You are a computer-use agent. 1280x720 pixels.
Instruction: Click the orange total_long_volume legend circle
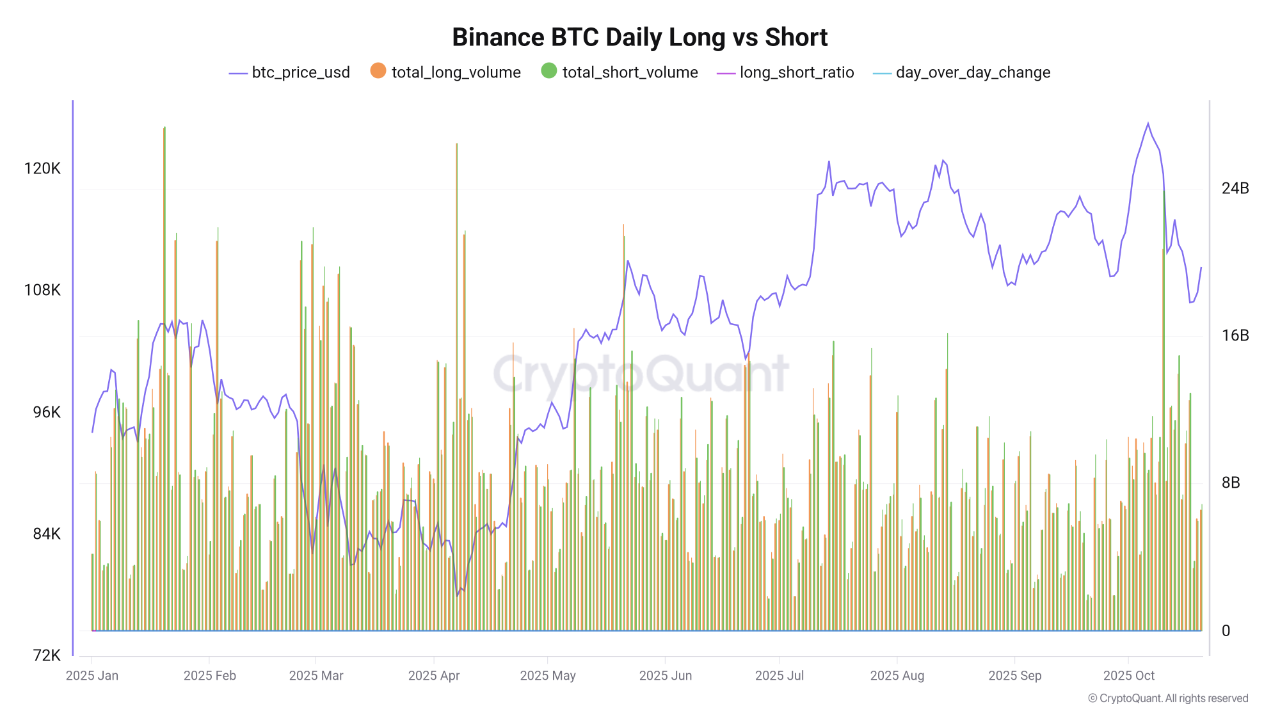click(x=378, y=71)
